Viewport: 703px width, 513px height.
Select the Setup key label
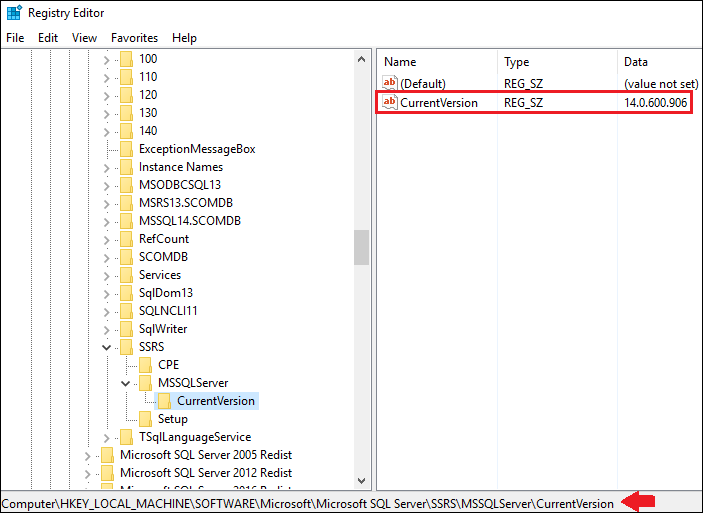tap(173, 419)
